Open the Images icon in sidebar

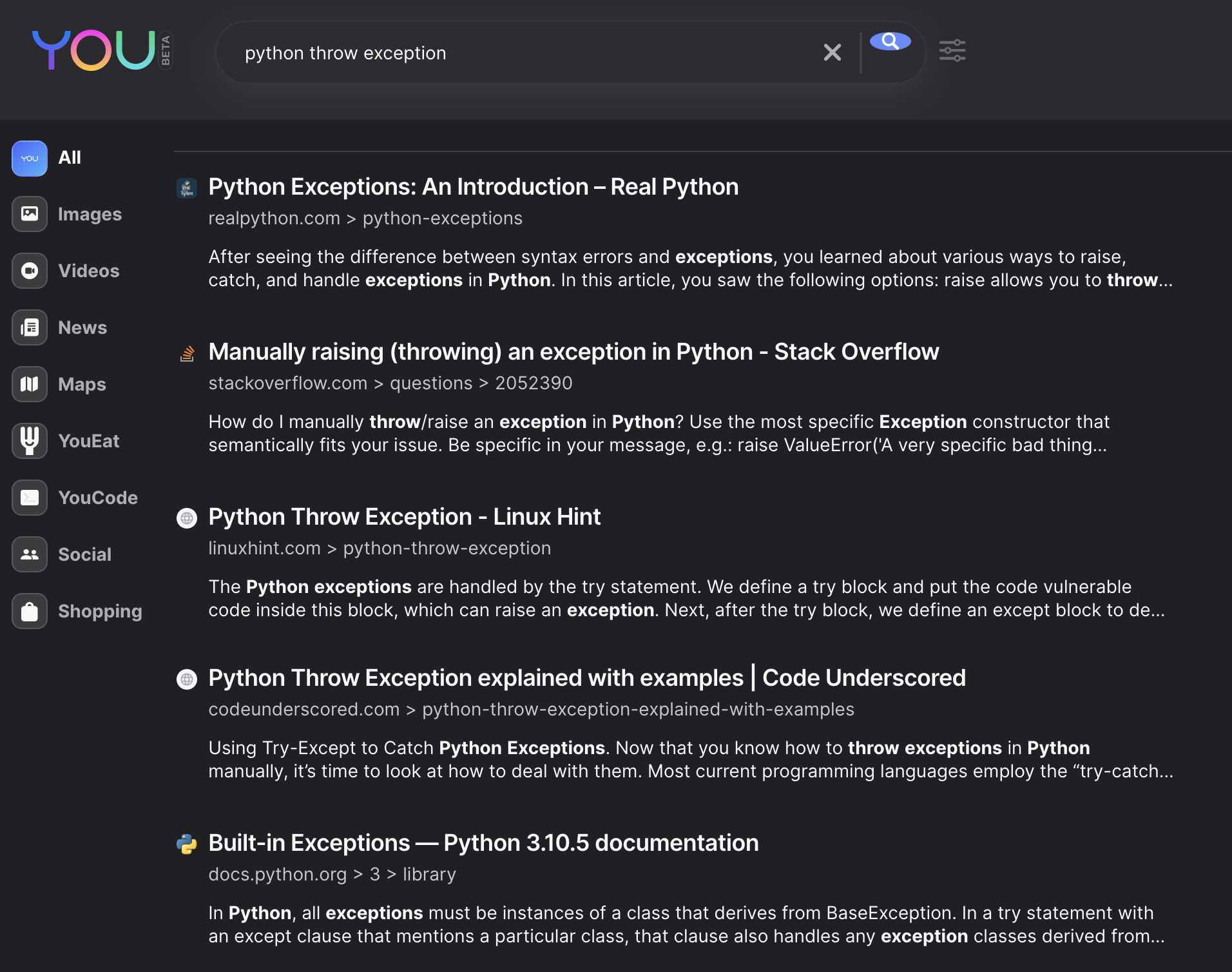click(30, 214)
